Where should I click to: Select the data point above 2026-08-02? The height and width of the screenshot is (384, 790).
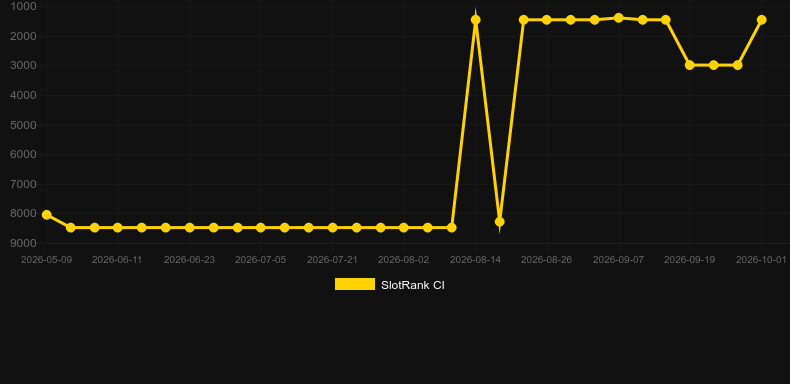[404, 228]
